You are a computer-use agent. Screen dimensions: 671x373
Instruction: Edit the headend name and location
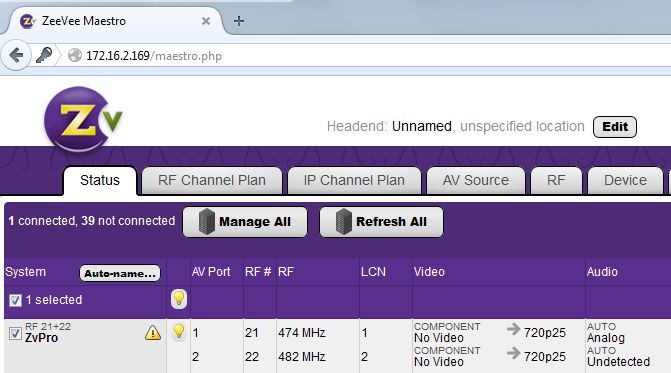click(x=615, y=127)
